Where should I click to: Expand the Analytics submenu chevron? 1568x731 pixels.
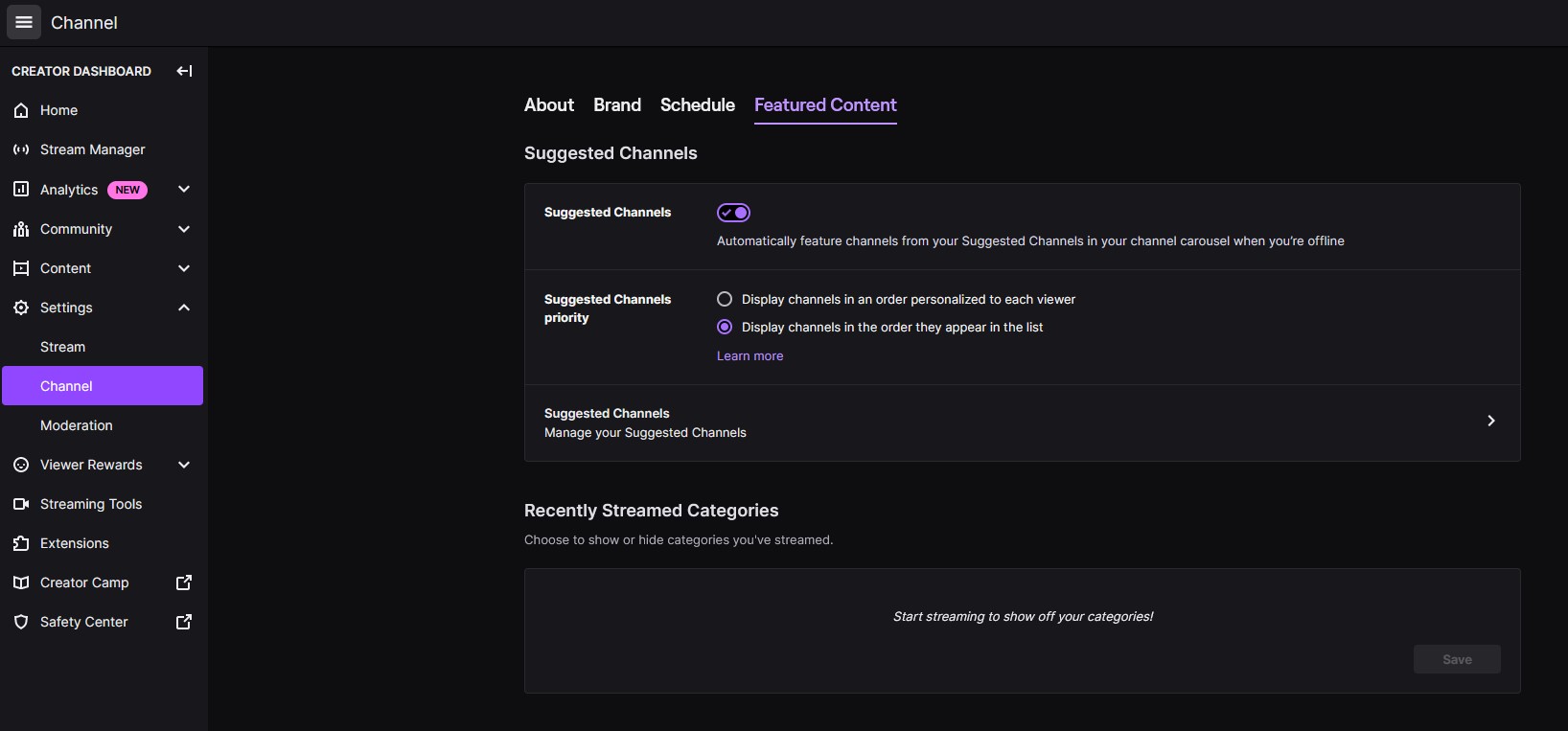184,190
